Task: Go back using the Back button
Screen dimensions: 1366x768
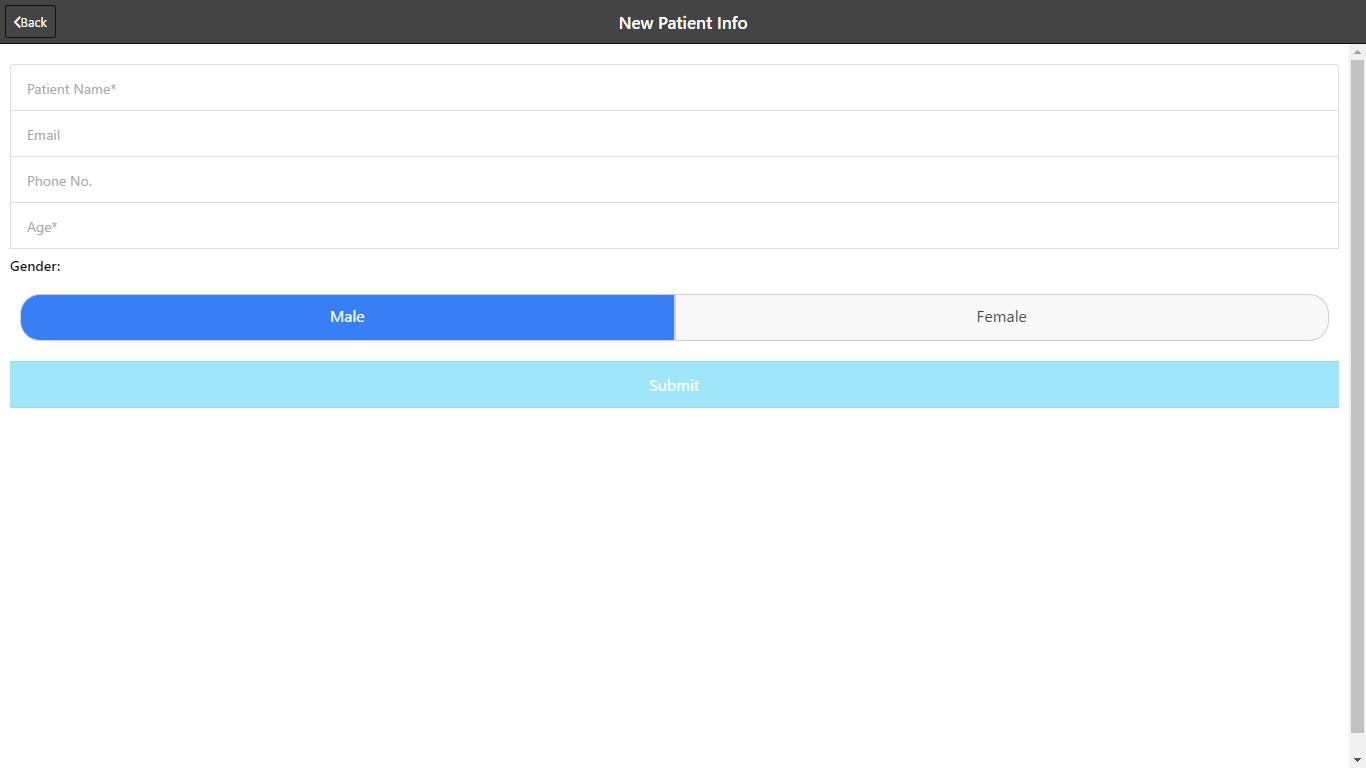Action: pos(31,22)
